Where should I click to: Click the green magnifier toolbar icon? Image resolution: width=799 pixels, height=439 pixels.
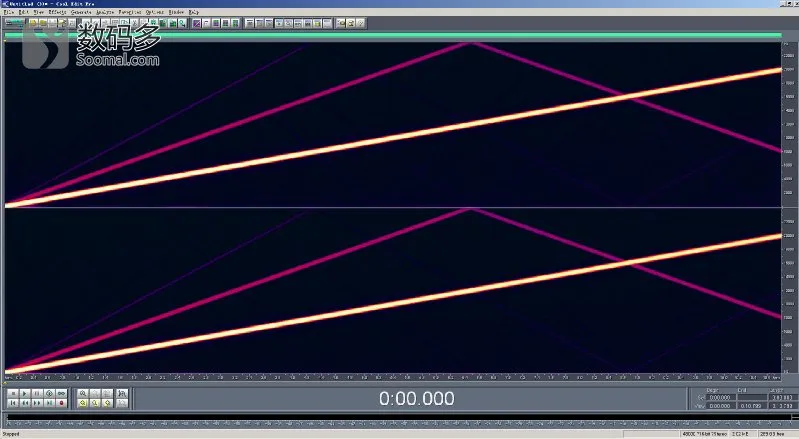click(x=182, y=23)
